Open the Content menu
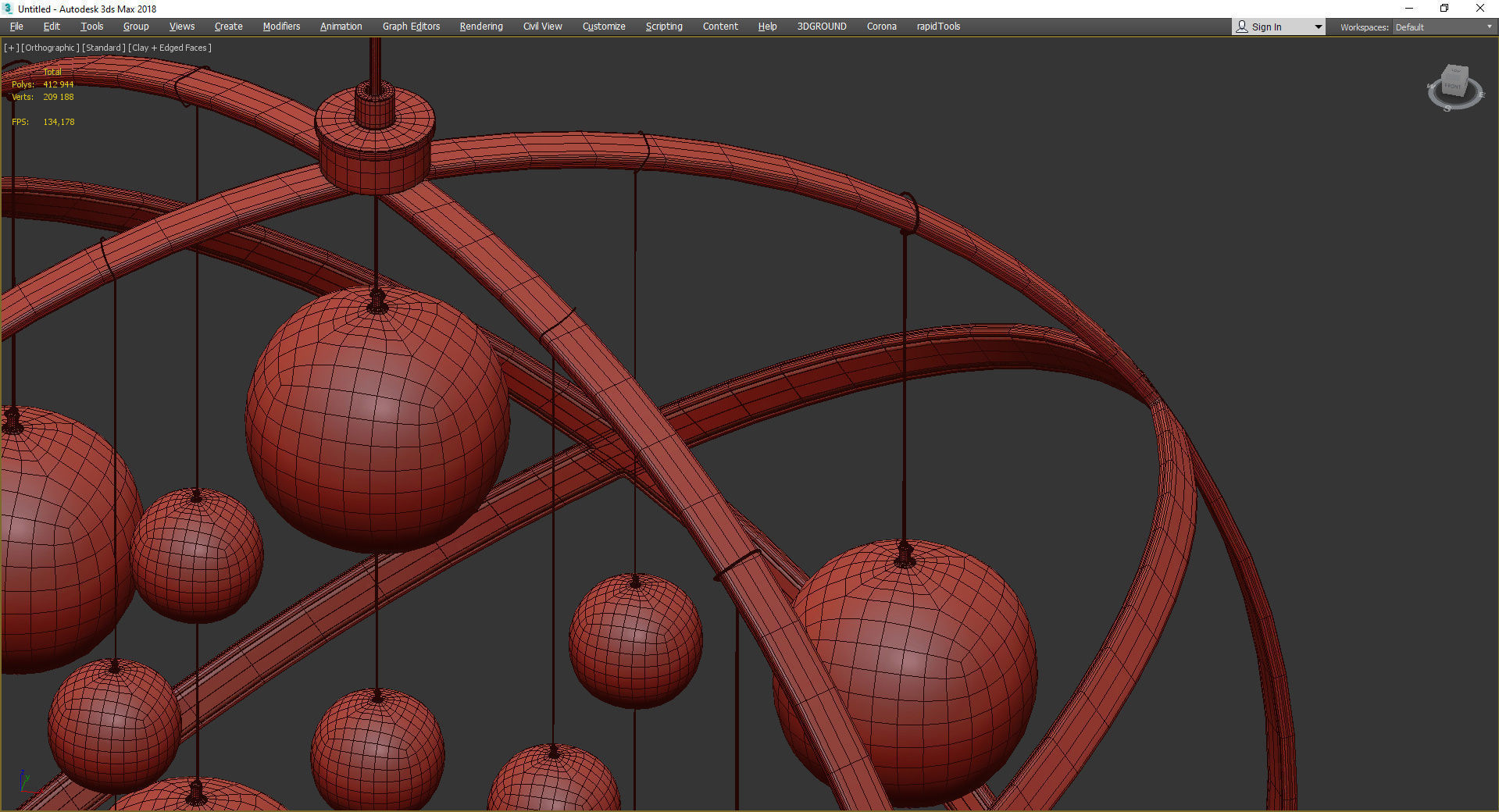This screenshot has height=812, width=1499. pyautogui.click(x=720, y=27)
